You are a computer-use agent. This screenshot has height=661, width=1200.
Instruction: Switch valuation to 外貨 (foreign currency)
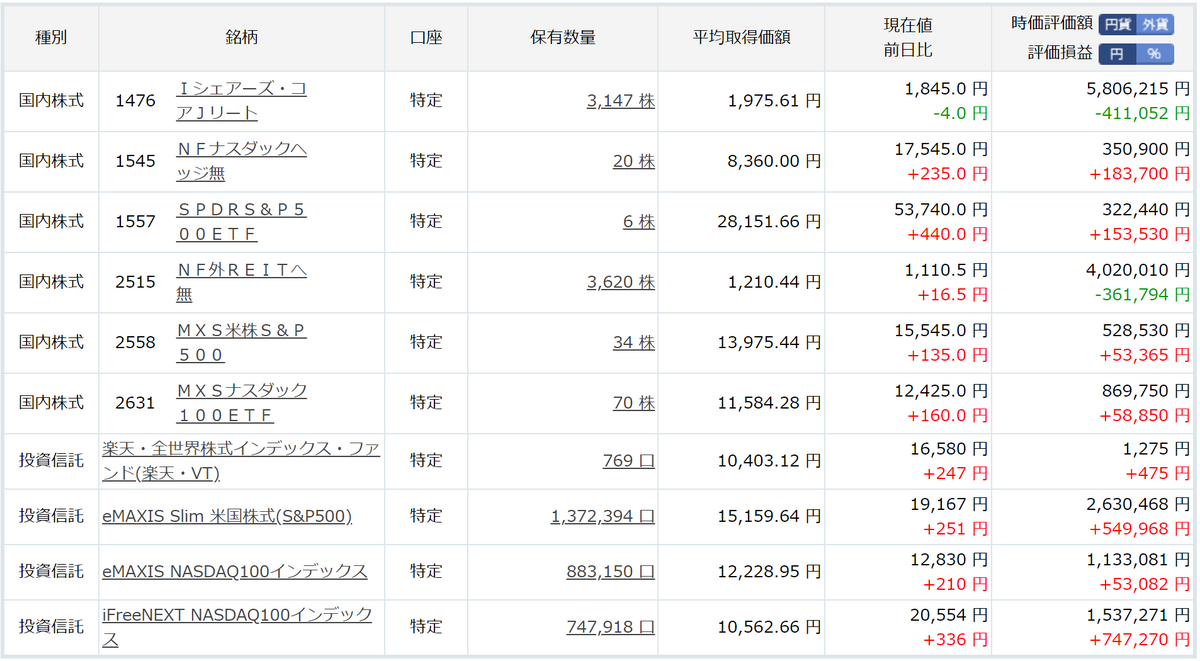tap(1157, 25)
